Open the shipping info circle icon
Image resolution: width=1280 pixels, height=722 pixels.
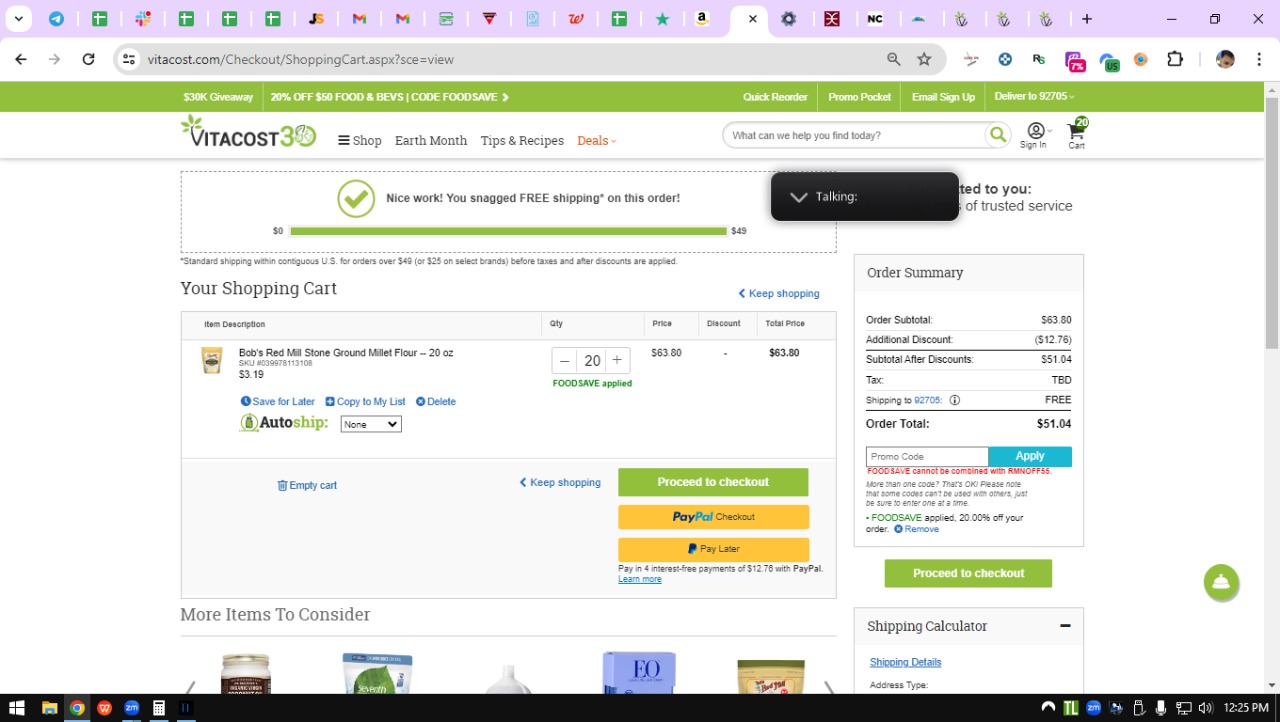tap(954, 400)
